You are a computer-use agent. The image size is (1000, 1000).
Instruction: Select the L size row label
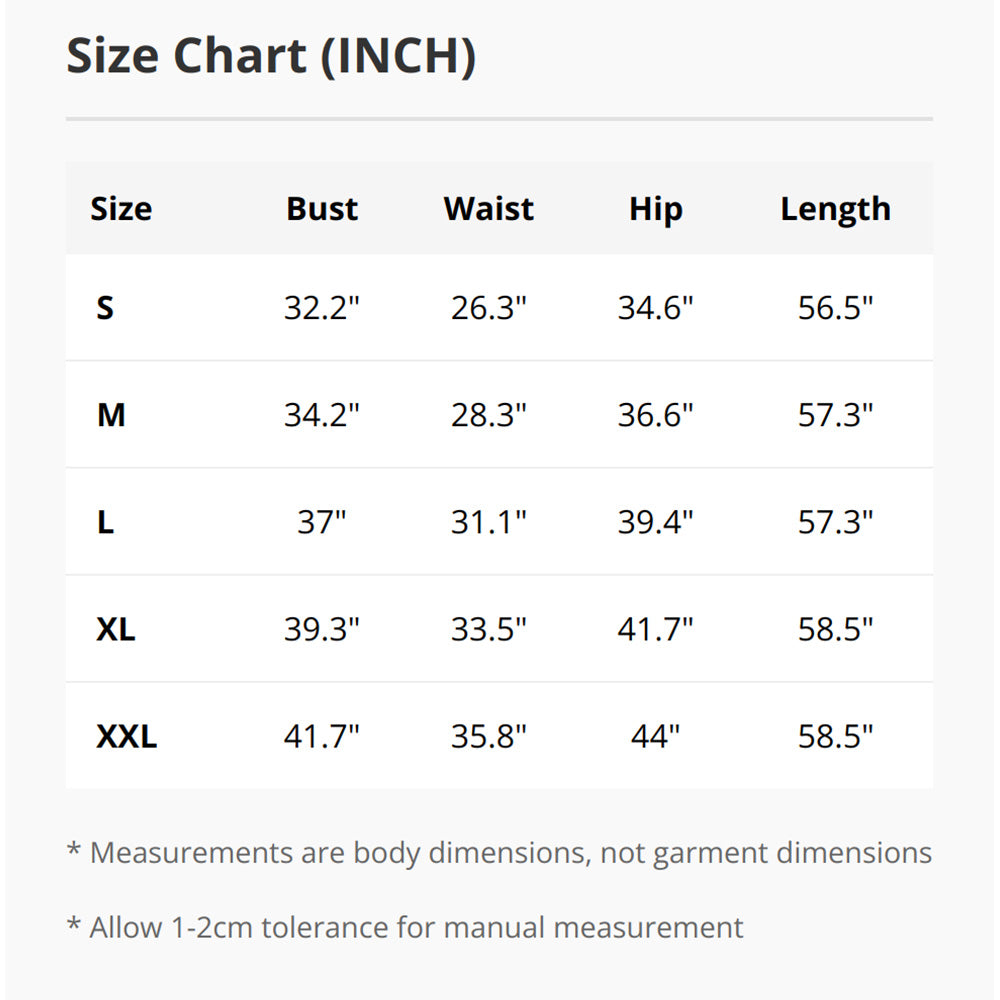tap(105, 522)
